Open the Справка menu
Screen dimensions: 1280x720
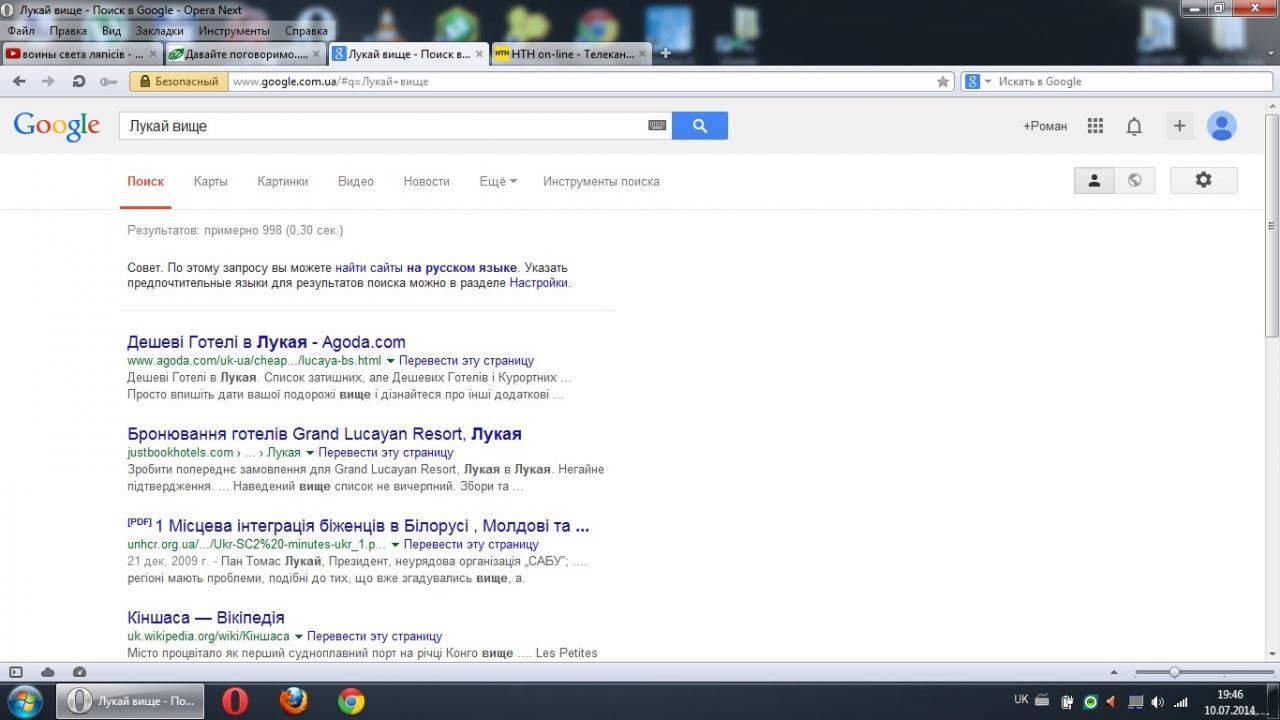pyautogui.click(x=306, y=31)
